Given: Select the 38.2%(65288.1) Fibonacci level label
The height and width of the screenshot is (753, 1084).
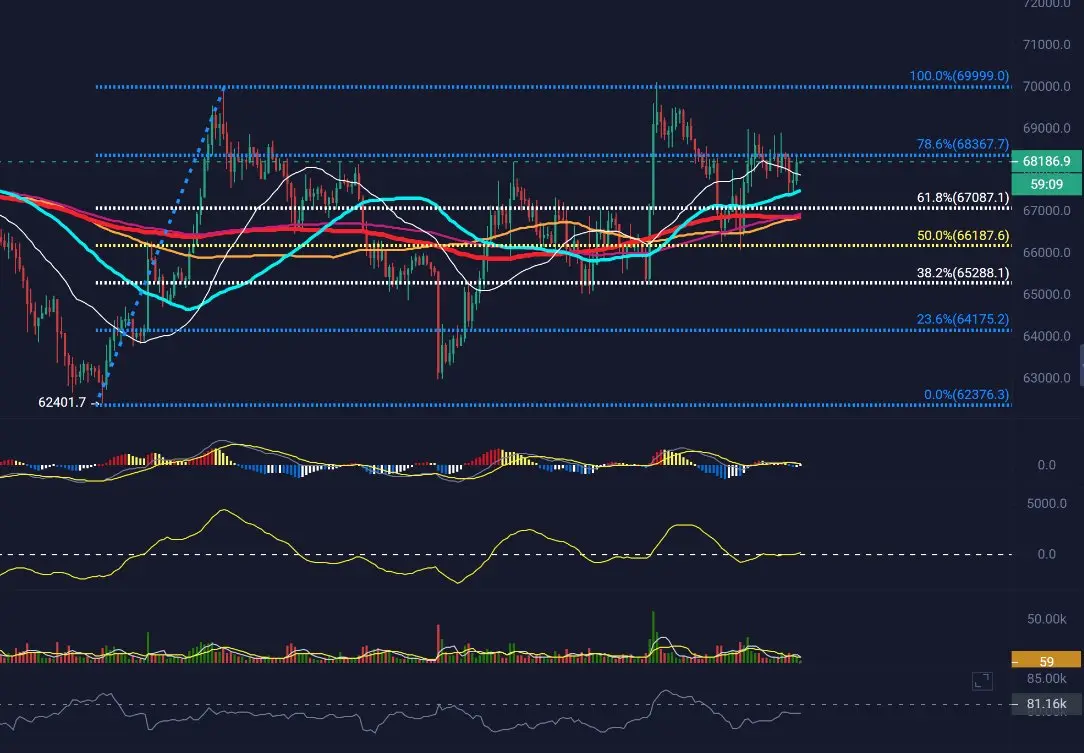Looking at the screenshot, I should [x=962, y=272].
